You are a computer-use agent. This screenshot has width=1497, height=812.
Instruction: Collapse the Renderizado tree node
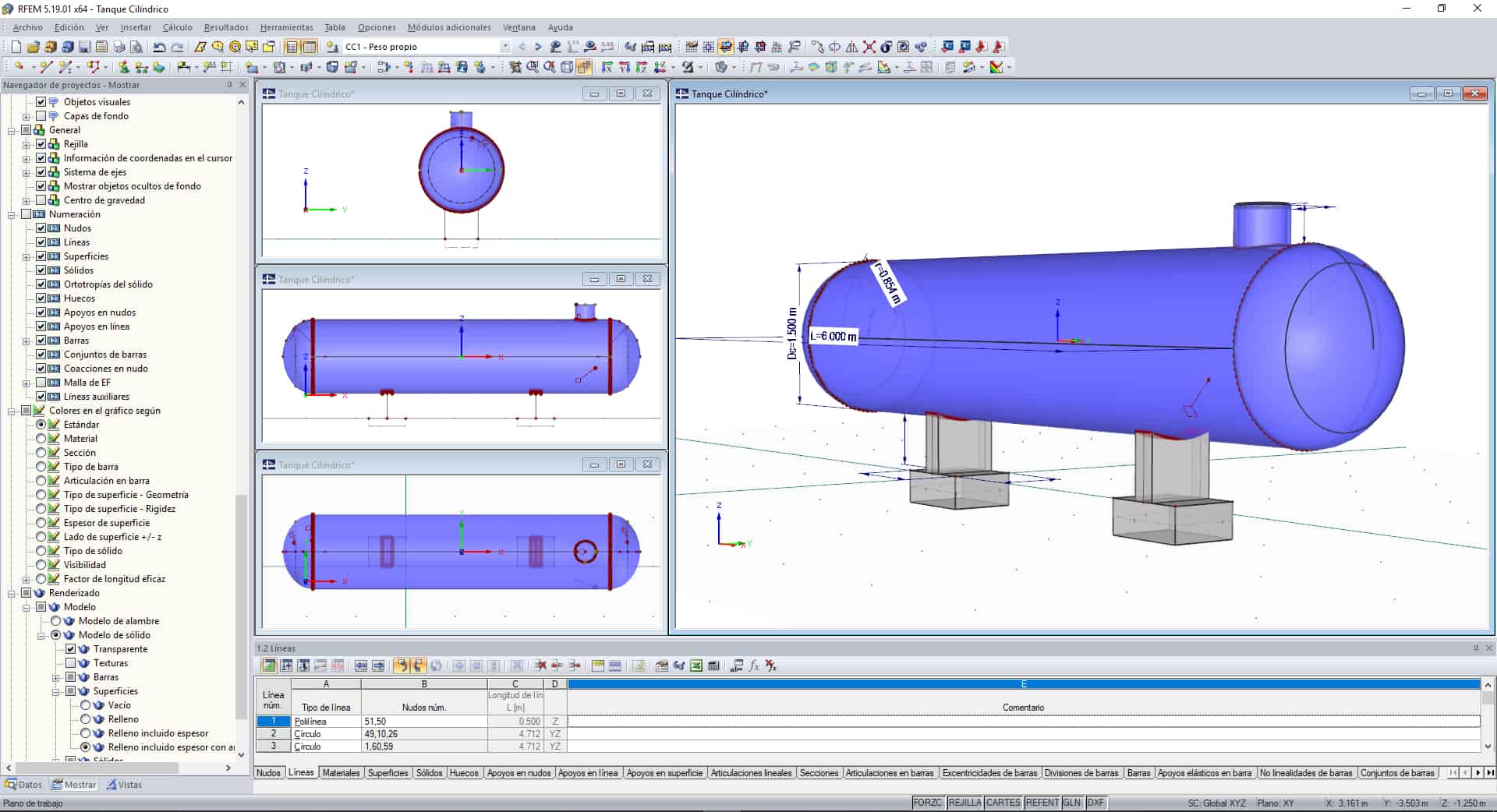(12, 593)
